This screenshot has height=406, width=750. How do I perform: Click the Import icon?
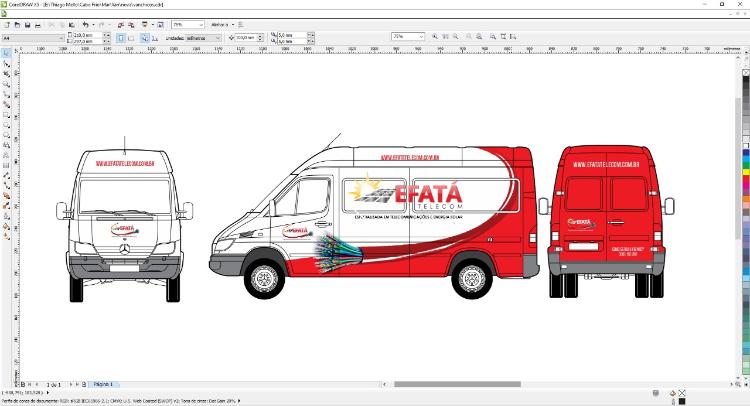point(121,24)
